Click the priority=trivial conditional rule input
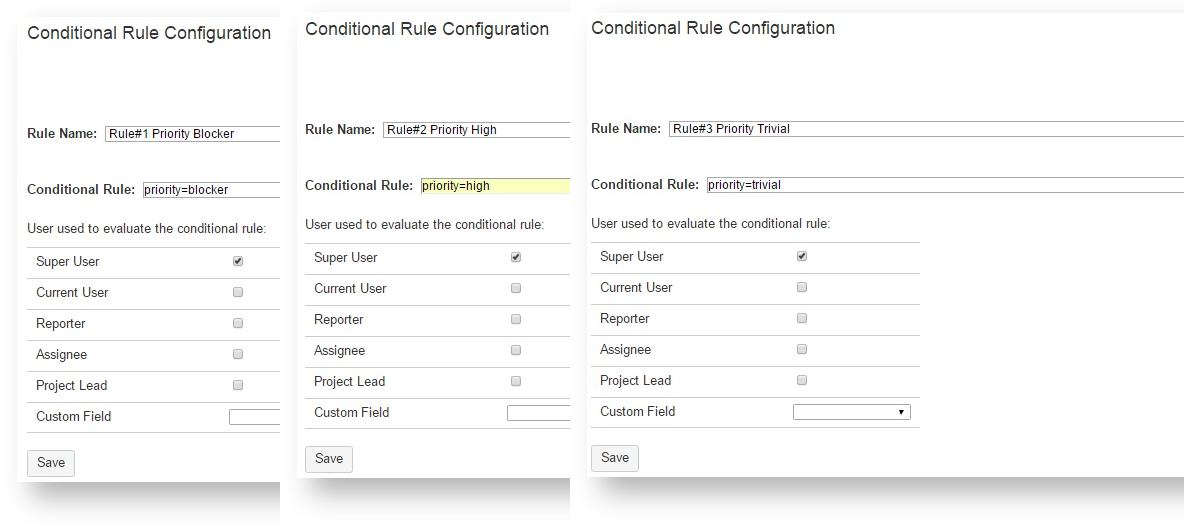The height and width of the screenshot is (531, 1184). click(x=944, y=185)
